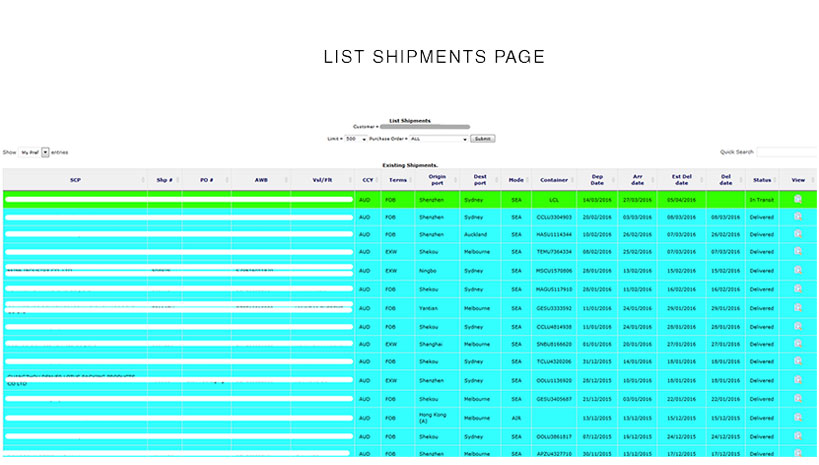Sort table by Origin port column
The width and height of the screenshot is (819, 465).
pos(436,180)
